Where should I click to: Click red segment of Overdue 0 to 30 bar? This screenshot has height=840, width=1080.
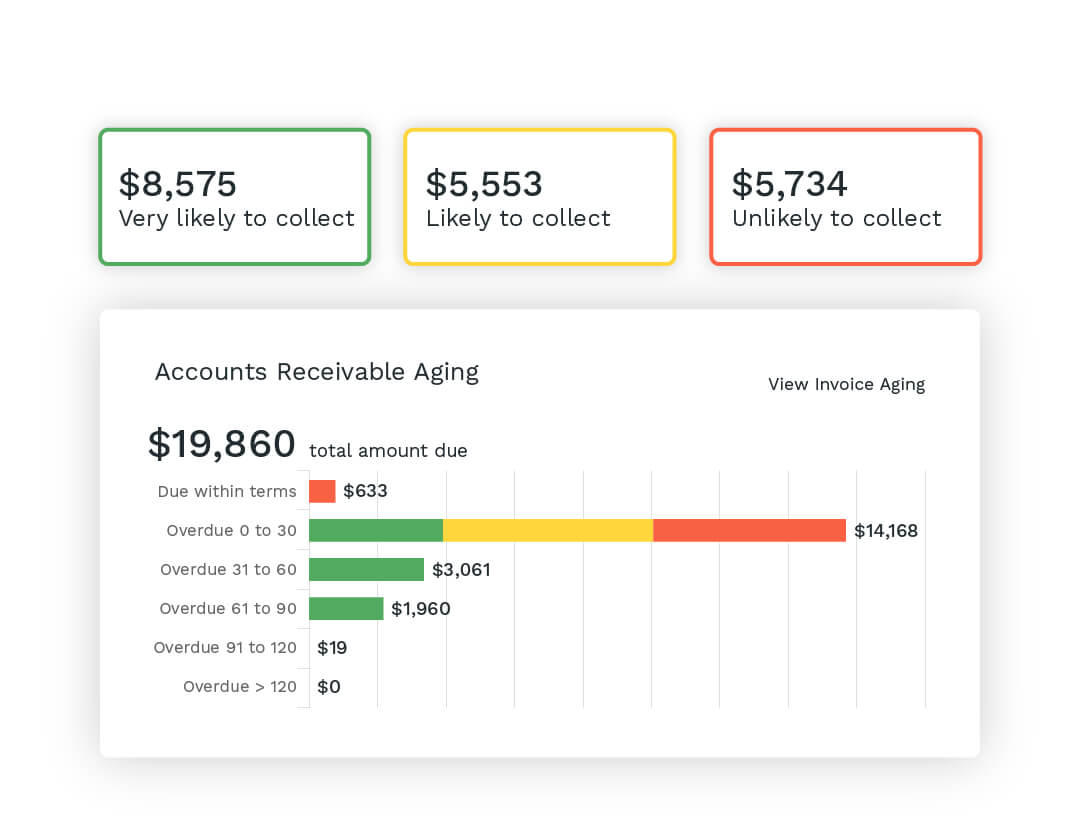click(x=749, y=530)
